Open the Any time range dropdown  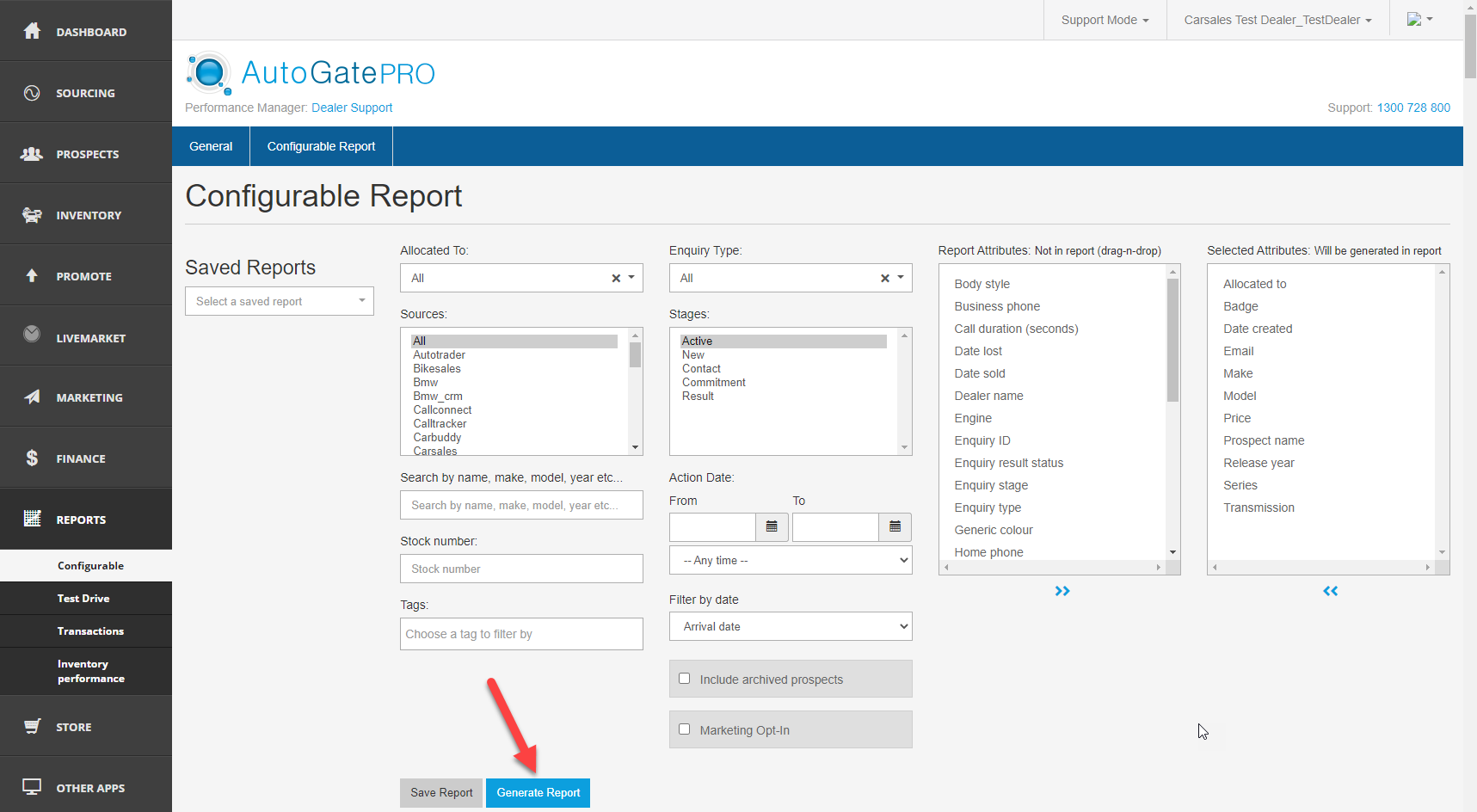790,560
